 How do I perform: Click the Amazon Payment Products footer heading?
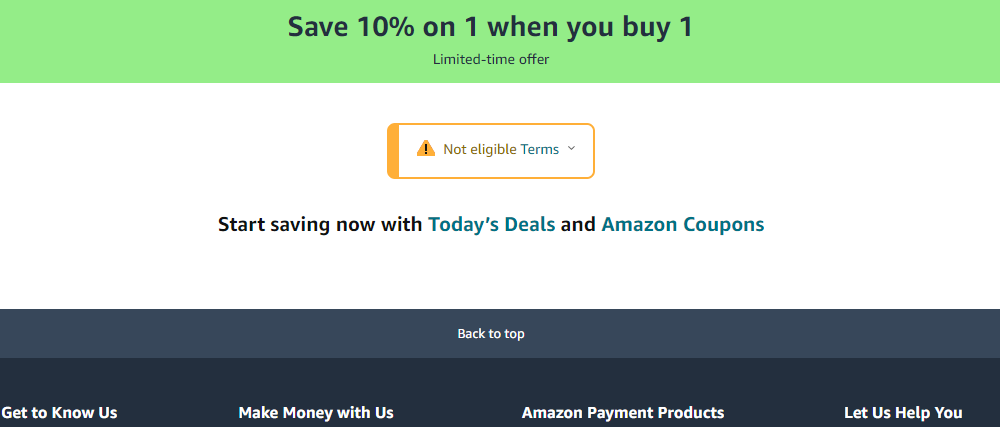pos(623,412)
